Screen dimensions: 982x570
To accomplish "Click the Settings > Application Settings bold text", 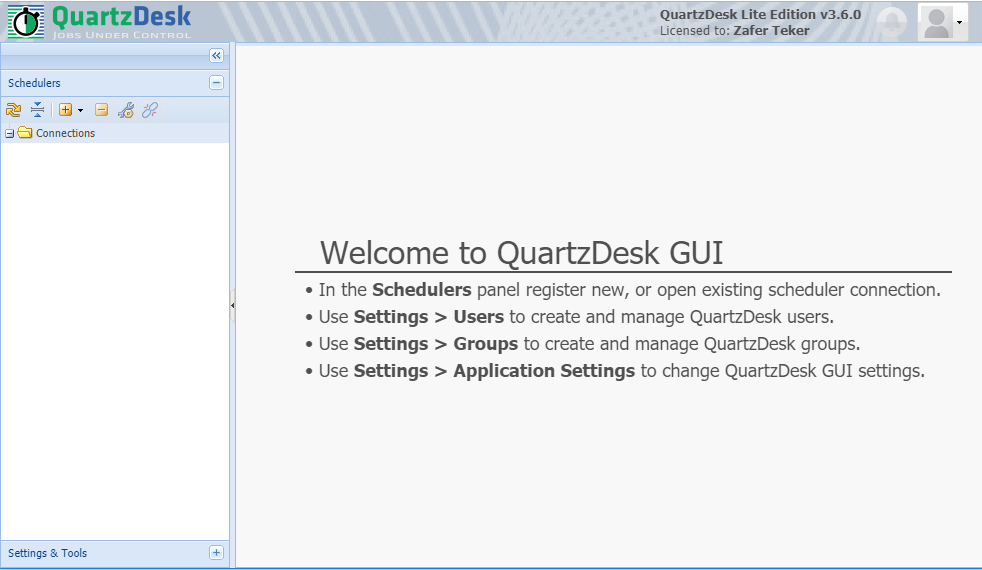I will click(494, 371).
